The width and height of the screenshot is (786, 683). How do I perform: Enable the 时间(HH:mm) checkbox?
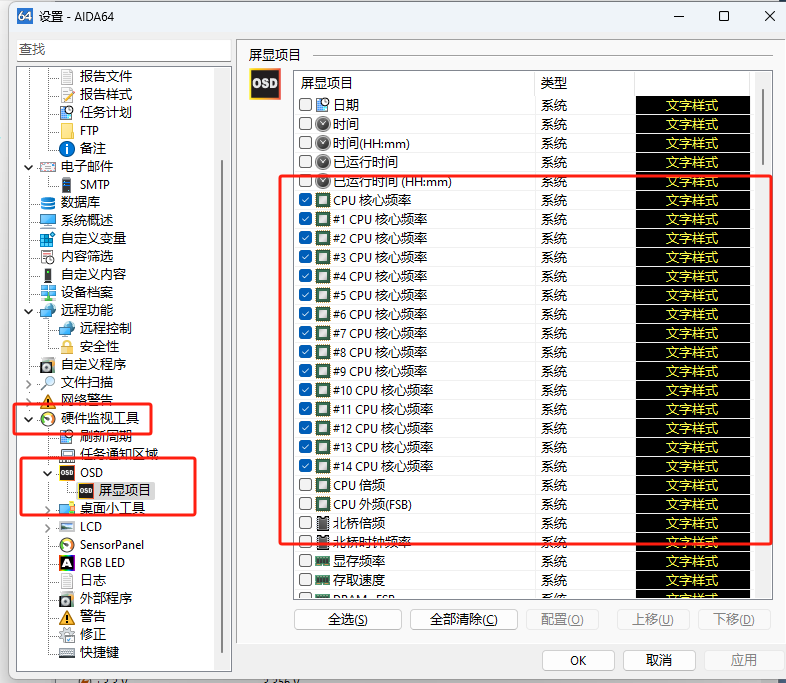(x=305, y=142)
